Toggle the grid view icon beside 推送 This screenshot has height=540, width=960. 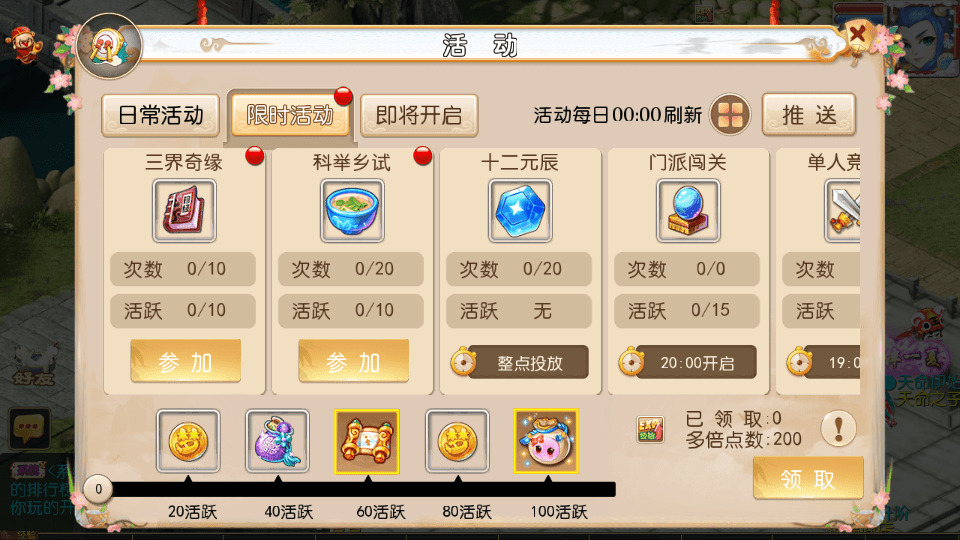[x=730, y=114]
